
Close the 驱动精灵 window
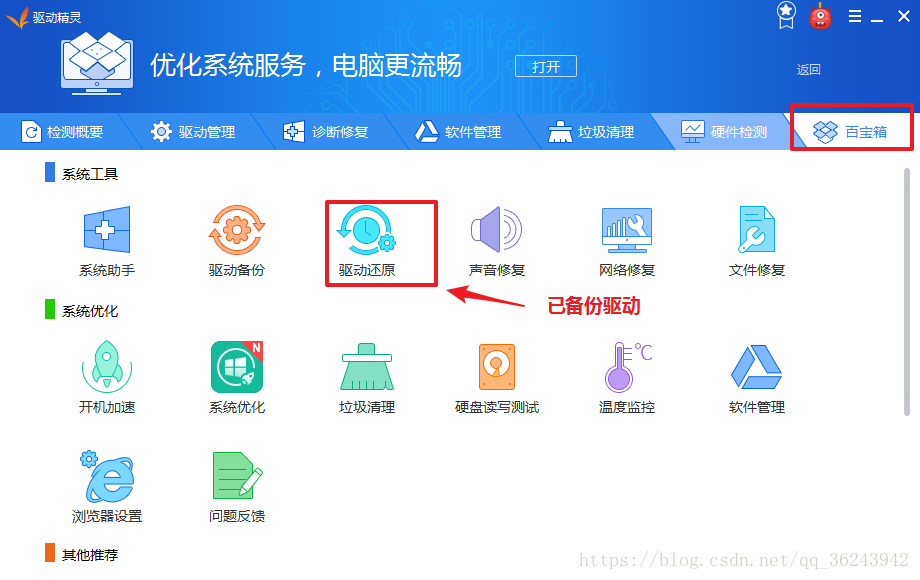[904, 16]
